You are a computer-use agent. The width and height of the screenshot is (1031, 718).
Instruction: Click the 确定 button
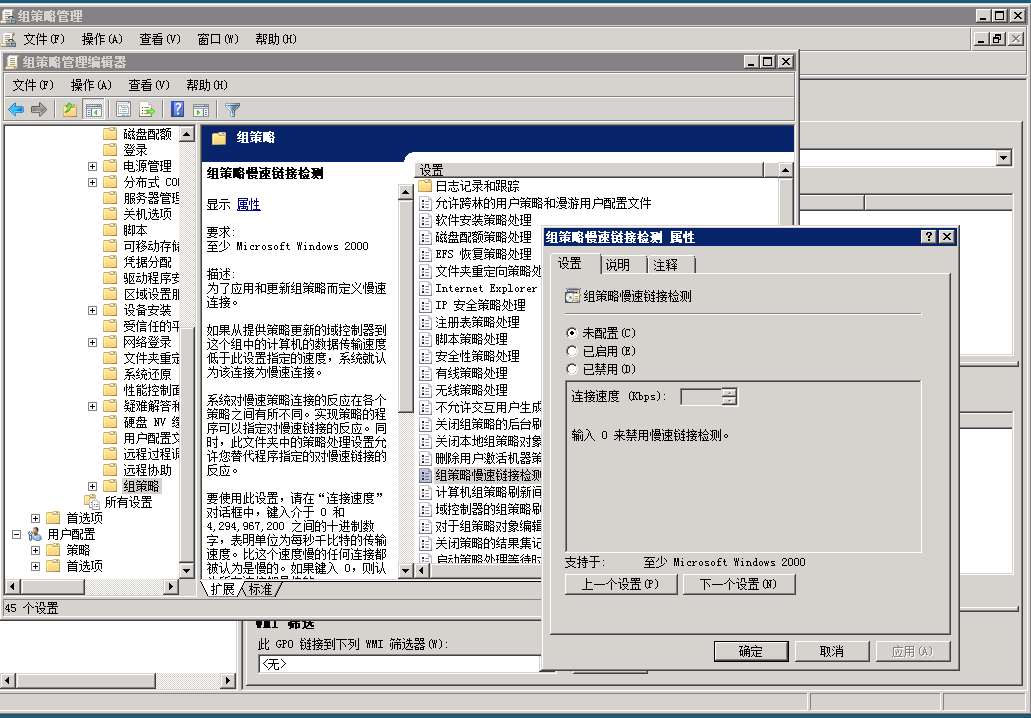point(751,651)
